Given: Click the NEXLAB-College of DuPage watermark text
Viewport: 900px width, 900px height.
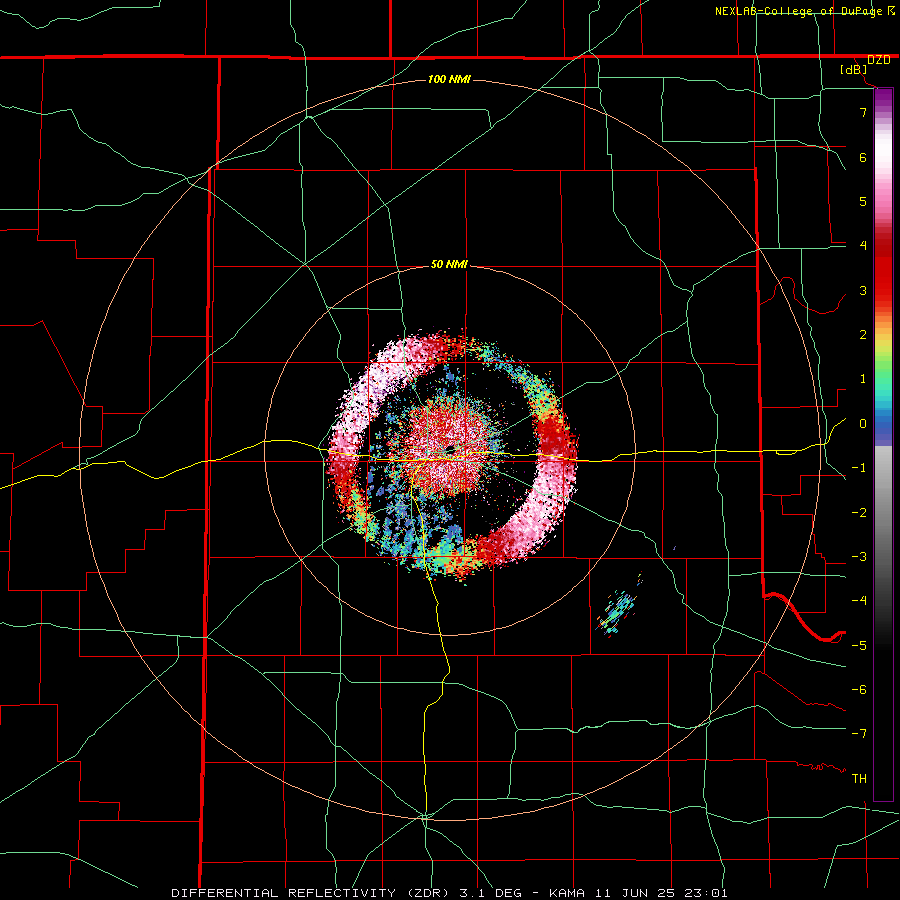Looking at the screenshot, I should (799, 11).
